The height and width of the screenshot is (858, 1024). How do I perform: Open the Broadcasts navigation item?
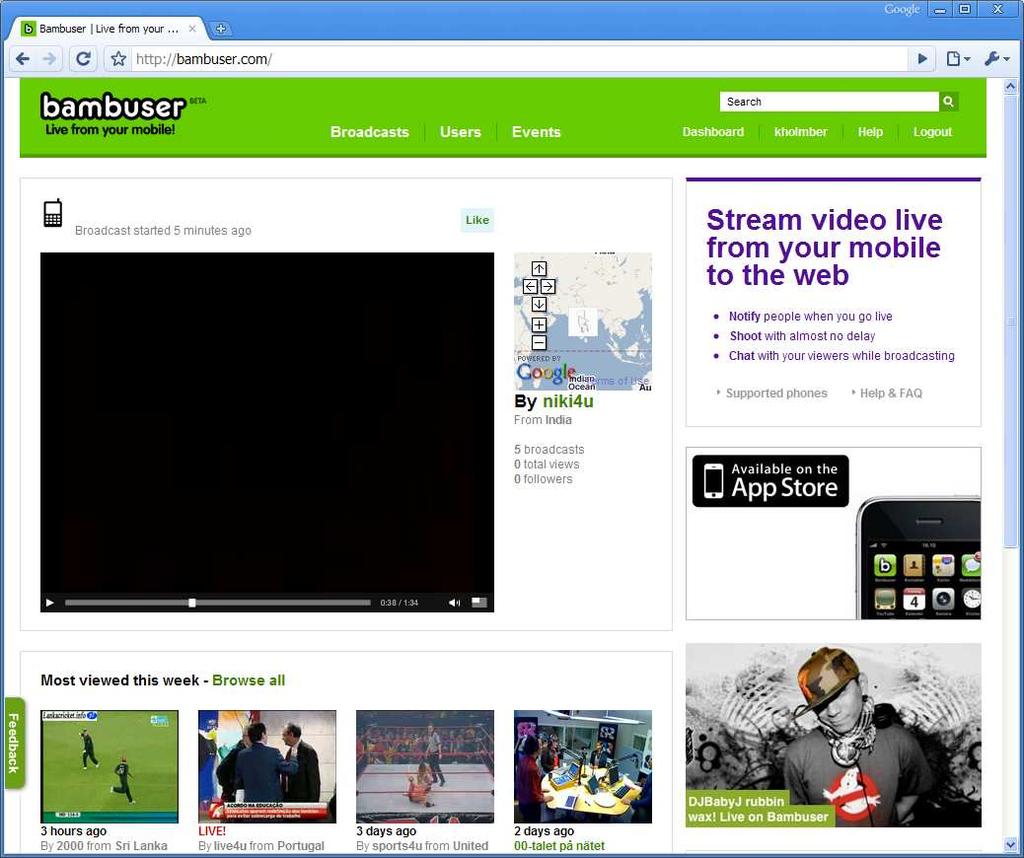click(x=370, y=132)
